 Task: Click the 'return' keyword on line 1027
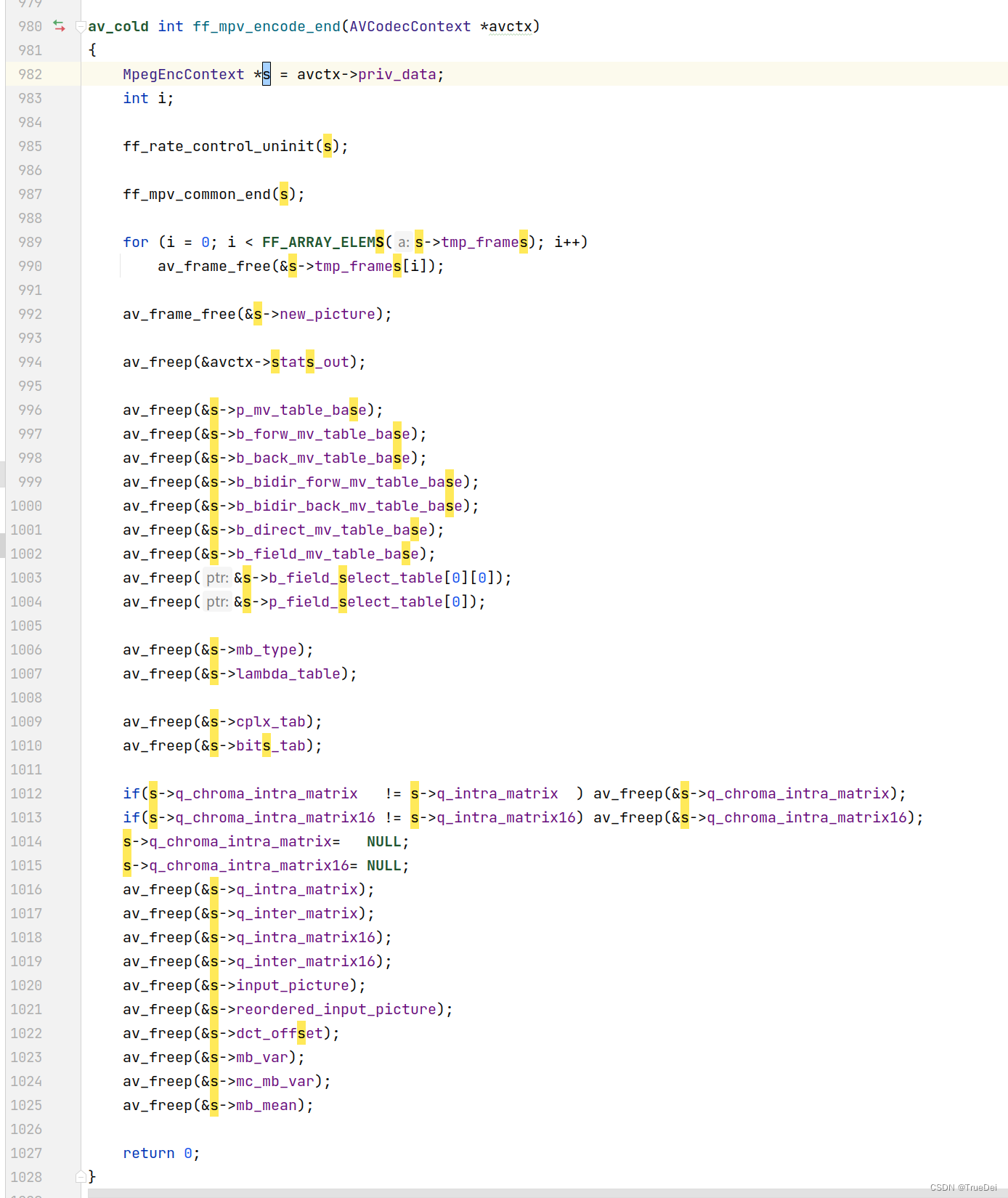coord(149,1153)
